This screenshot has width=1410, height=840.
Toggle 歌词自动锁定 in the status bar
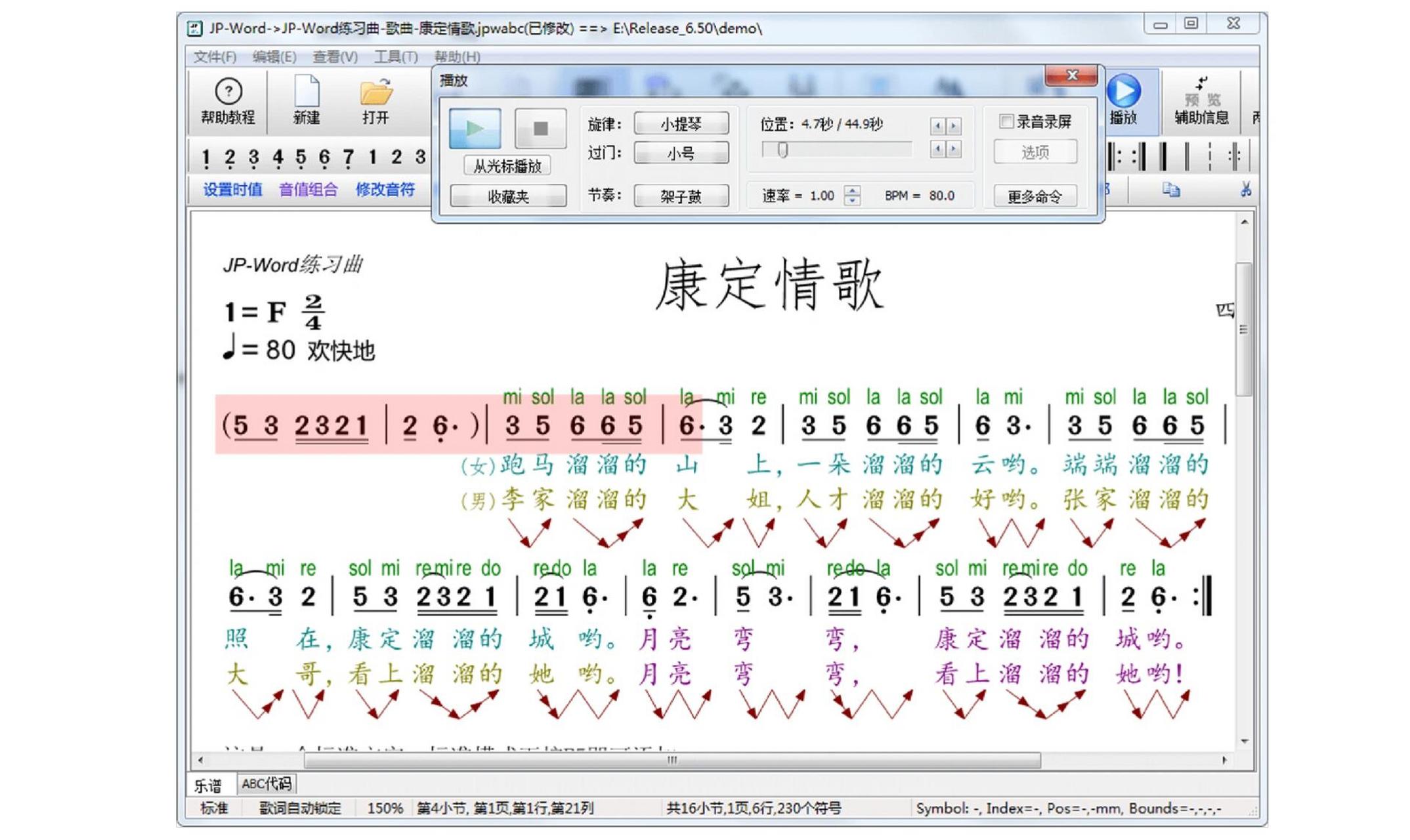[x=299, y=808]
